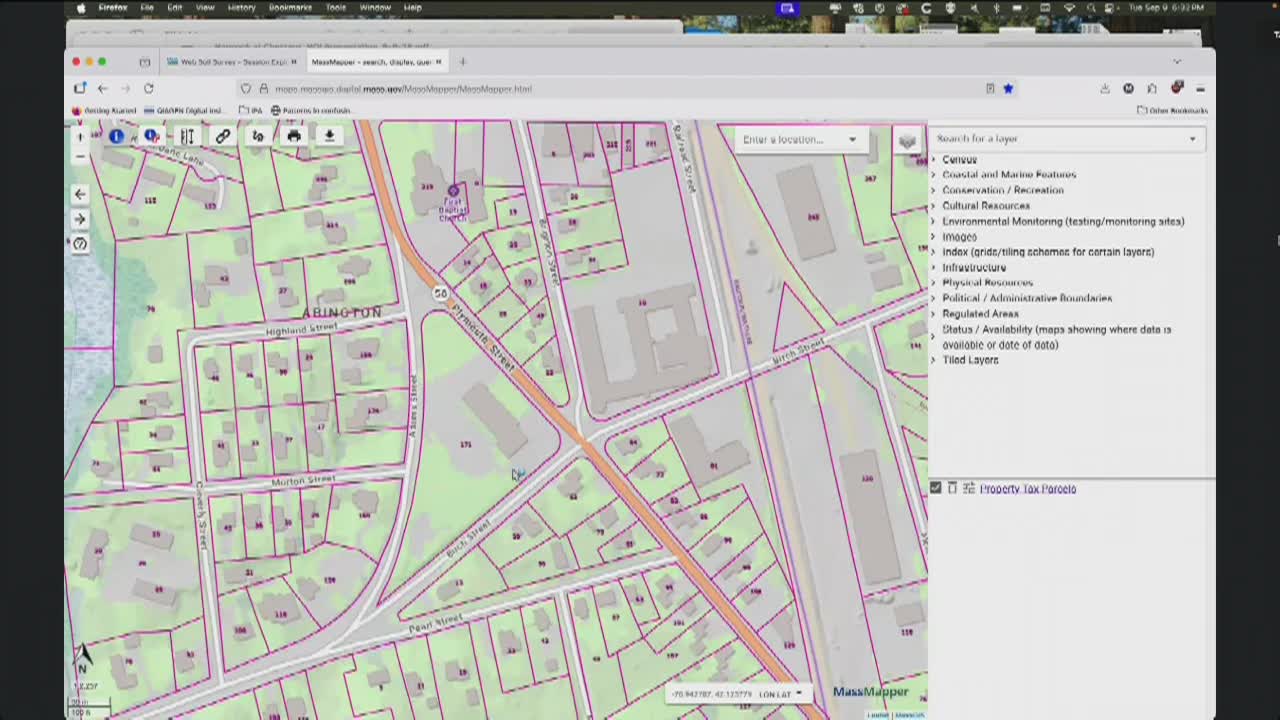Click the print map icon
The height and width of the screenshot is (720, 1280).
click(x=293, y=136)
